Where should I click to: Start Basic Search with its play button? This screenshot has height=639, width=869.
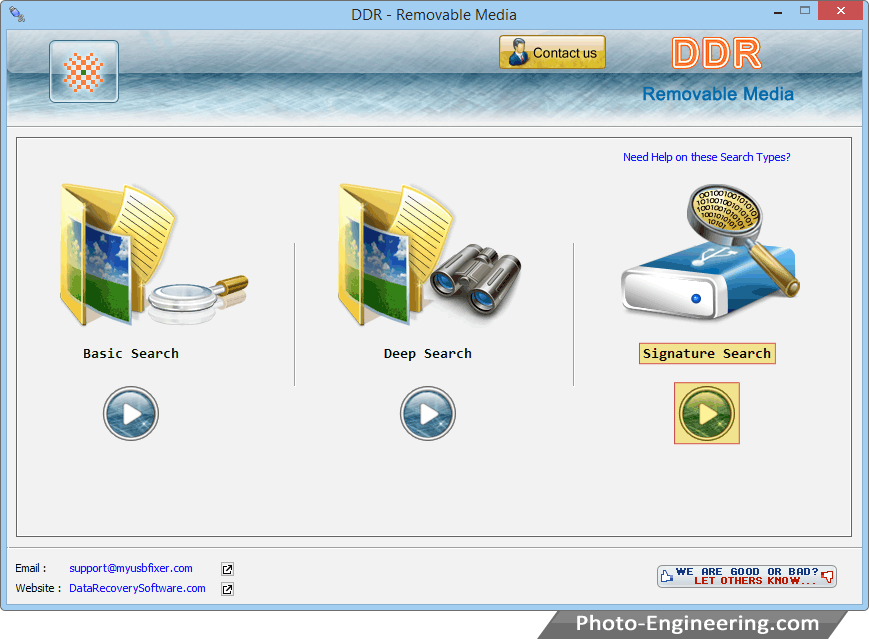coord(131,413)
